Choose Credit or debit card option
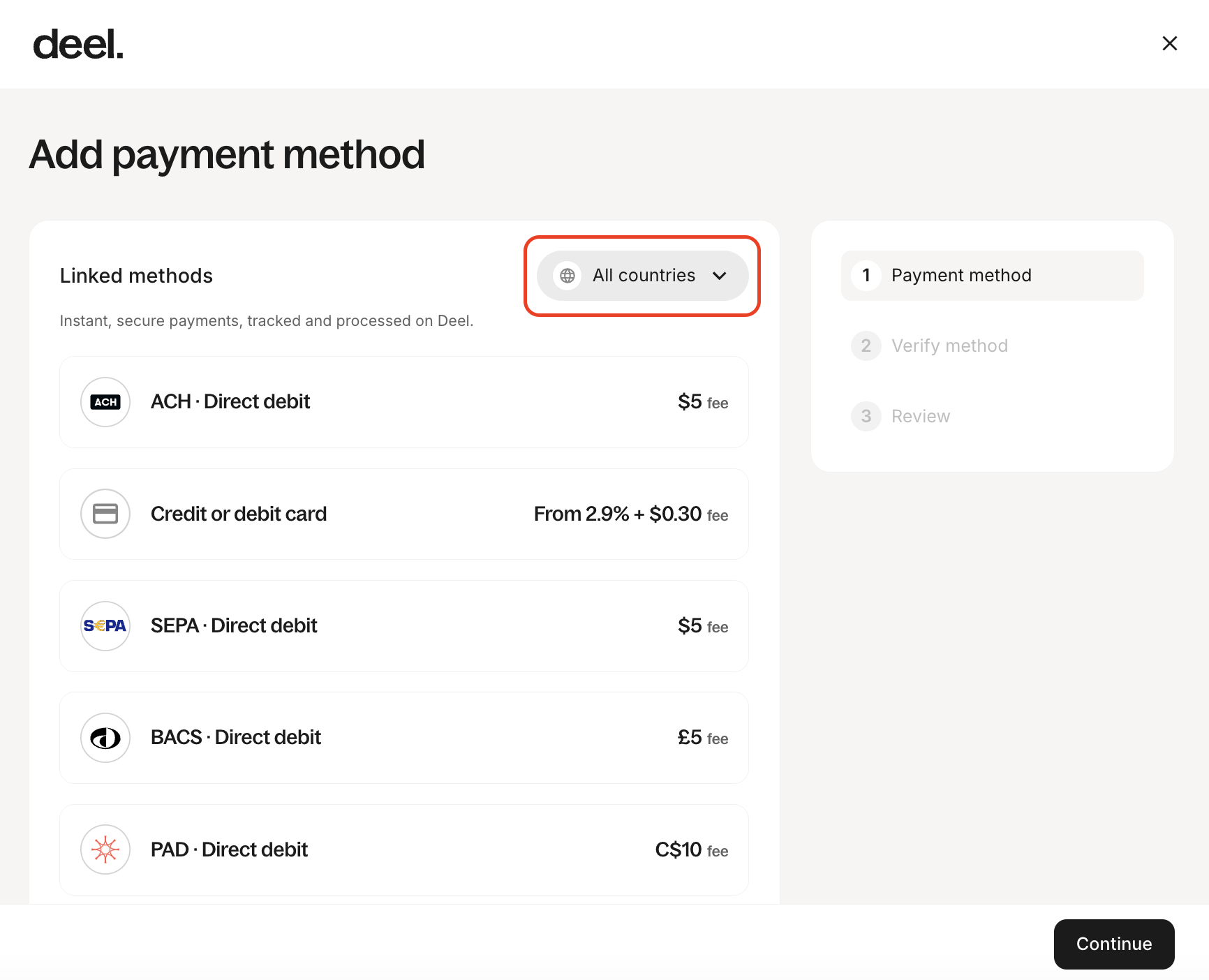The height and width of the screenshot is (980, 1209). tap(403, 514)
